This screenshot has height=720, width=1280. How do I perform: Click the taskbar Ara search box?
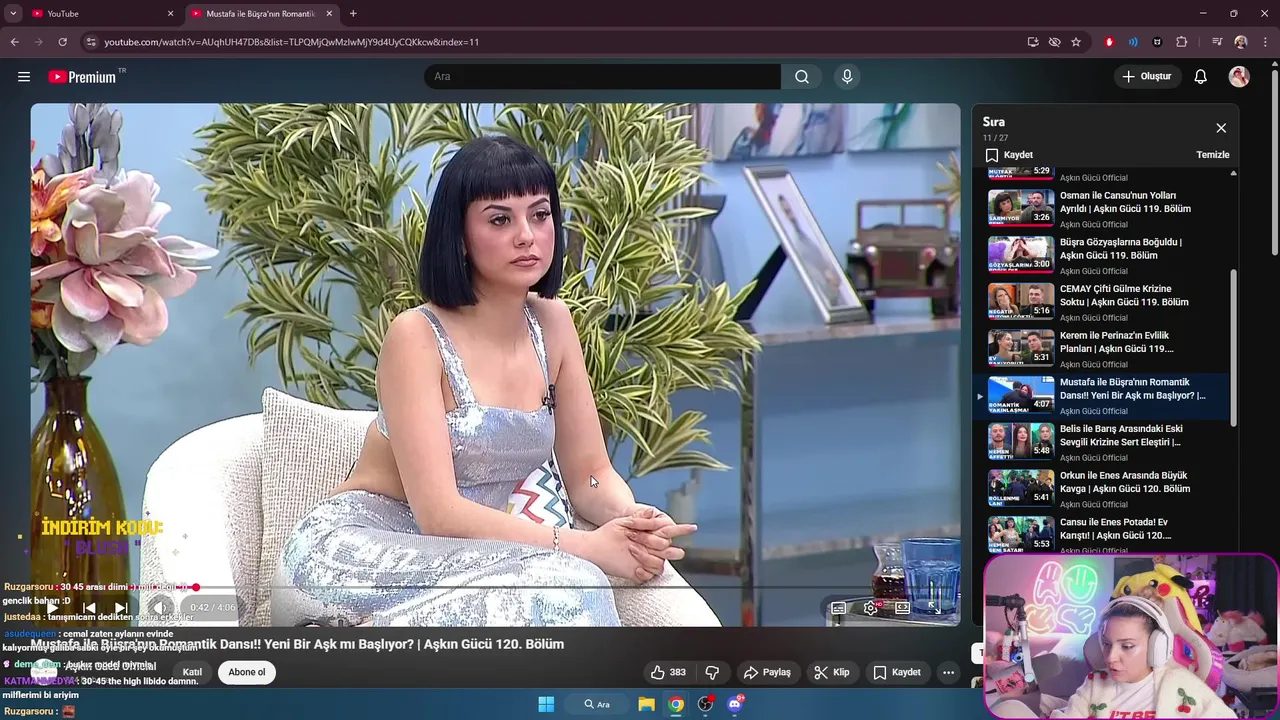[x=598, y=704]
